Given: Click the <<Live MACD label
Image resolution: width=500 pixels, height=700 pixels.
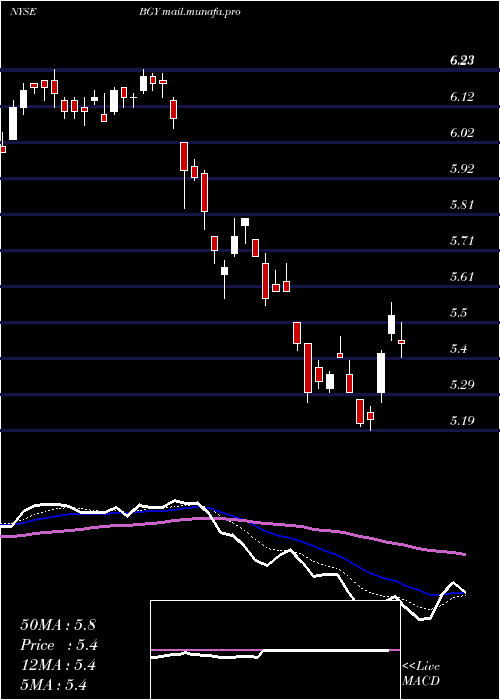Looking at the screenshot, I should click(421, 674).
